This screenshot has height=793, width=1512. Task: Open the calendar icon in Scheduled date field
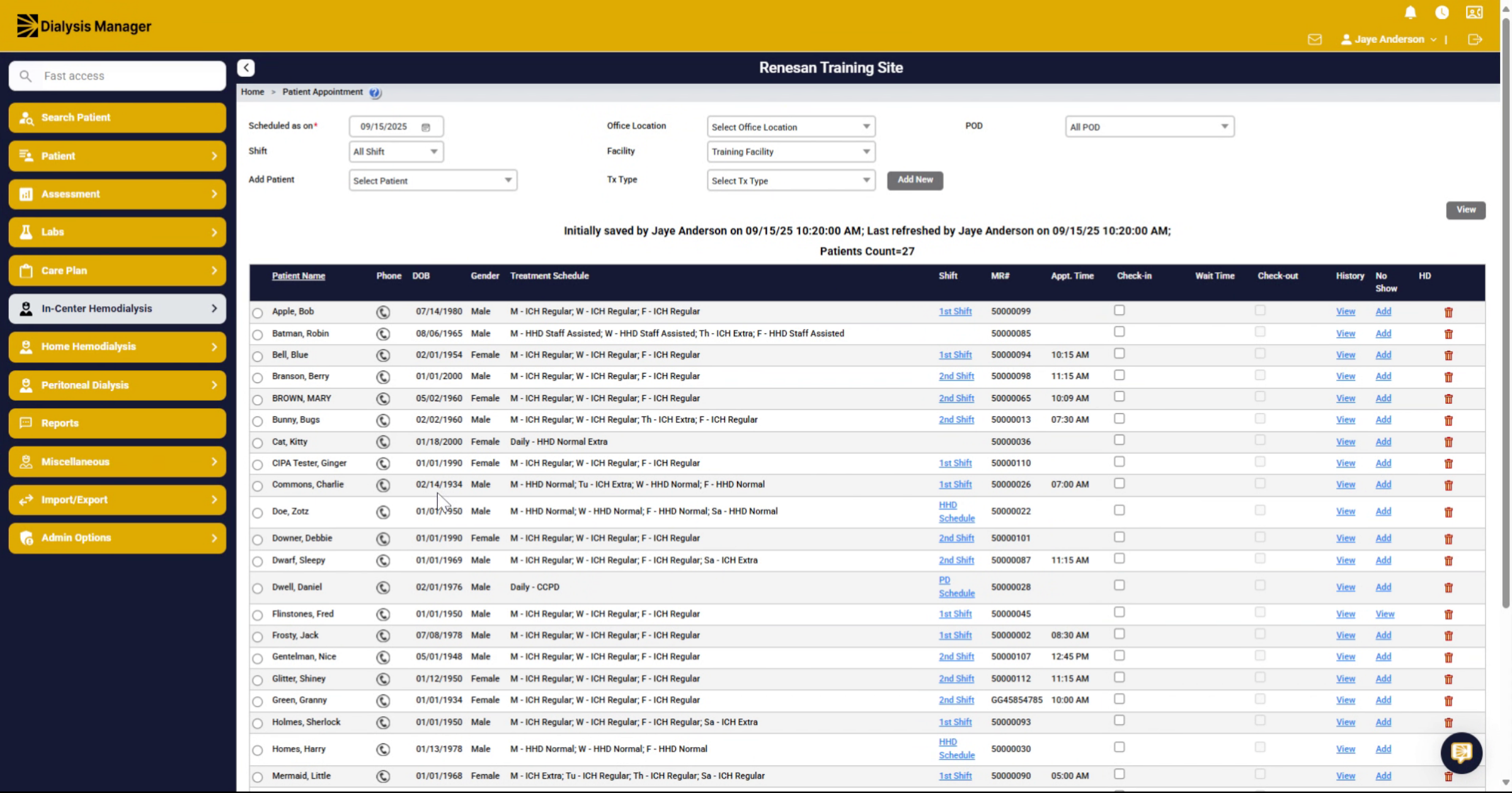click(x=426, y=127)
